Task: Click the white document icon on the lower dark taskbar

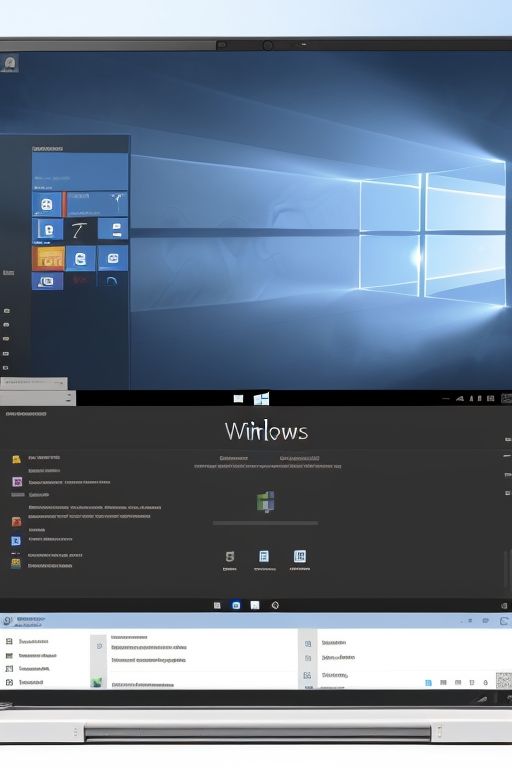Action: 255,605
